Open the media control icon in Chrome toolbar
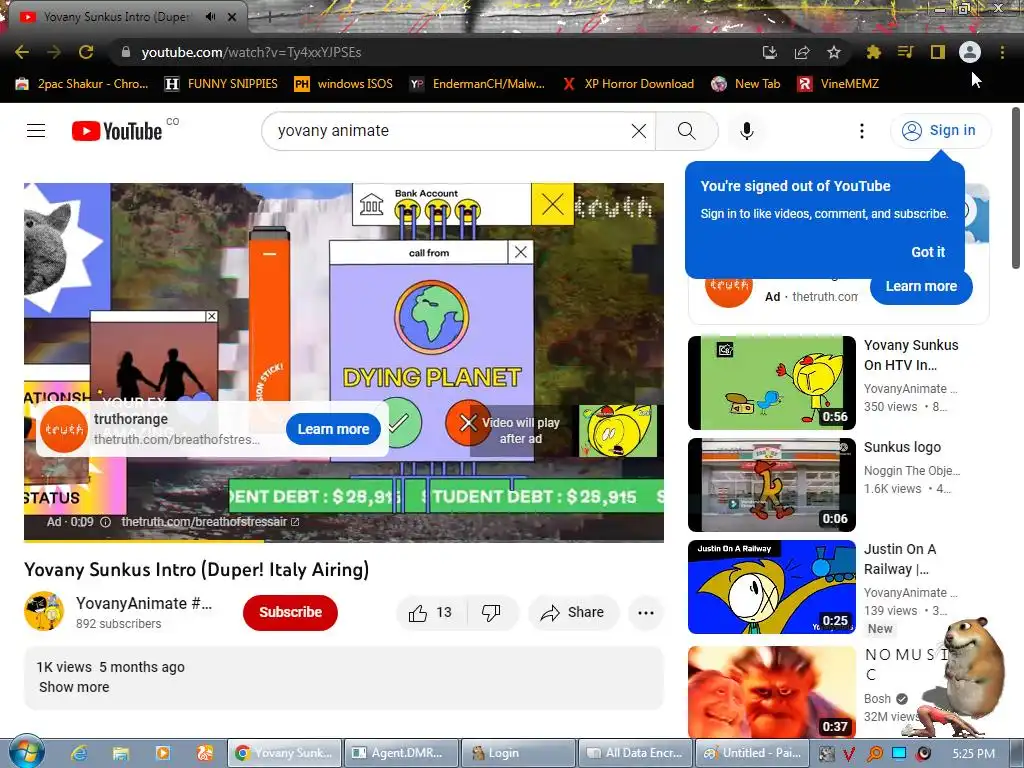Viewport: 1024px width, 768px height. click(906, 52)
